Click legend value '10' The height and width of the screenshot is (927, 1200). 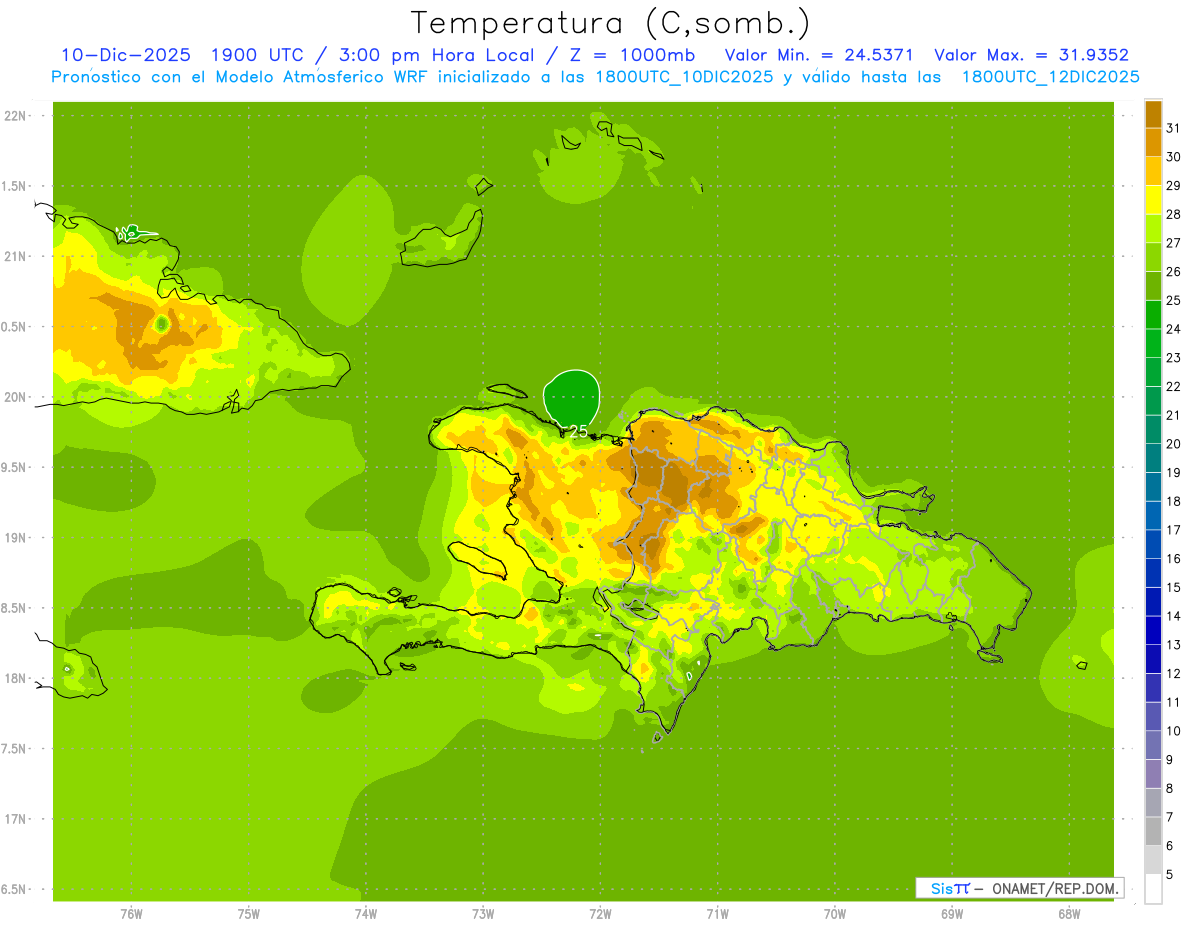pos(1174,731)
